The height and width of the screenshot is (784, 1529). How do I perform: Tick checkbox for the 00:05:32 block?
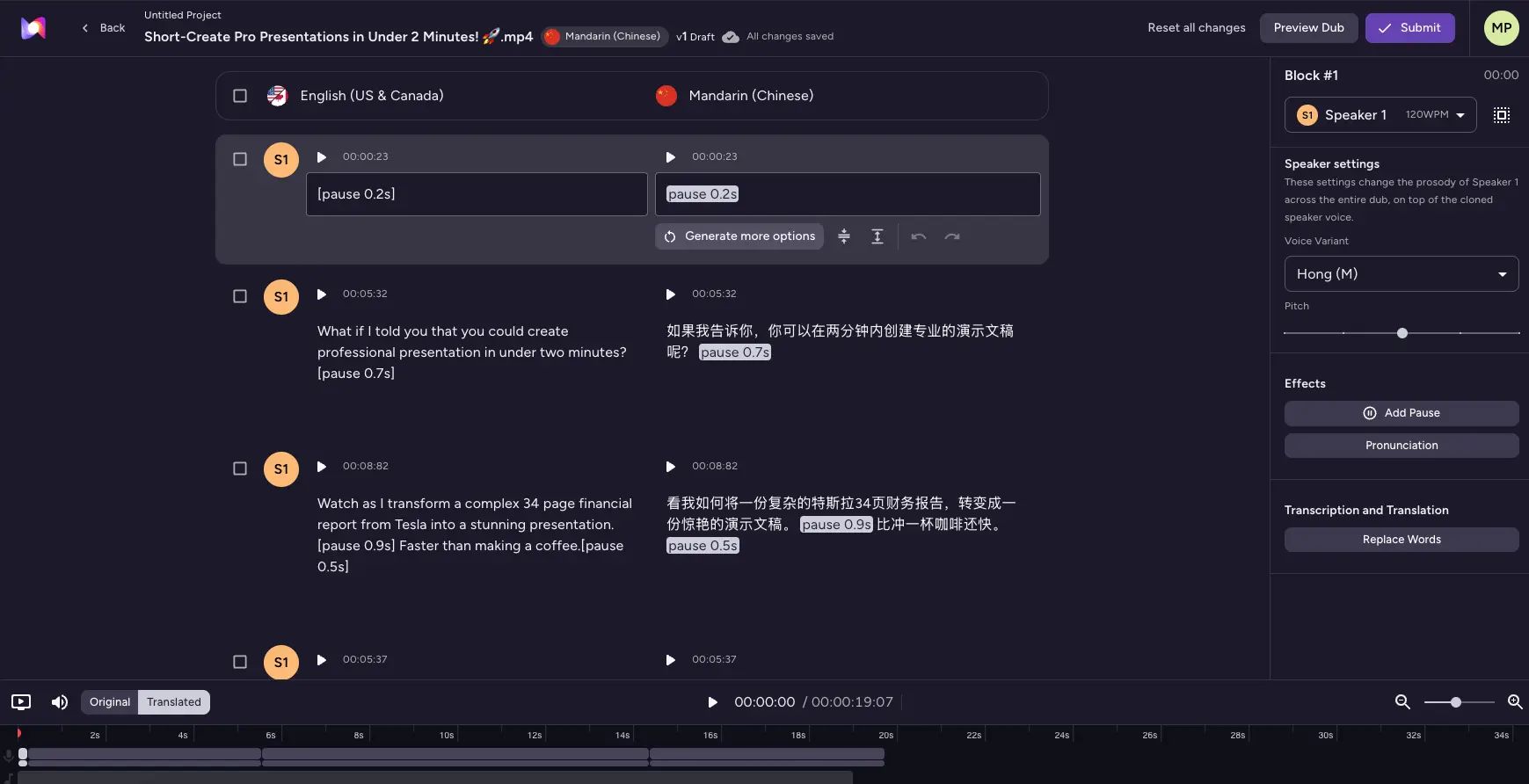(240, 296)
